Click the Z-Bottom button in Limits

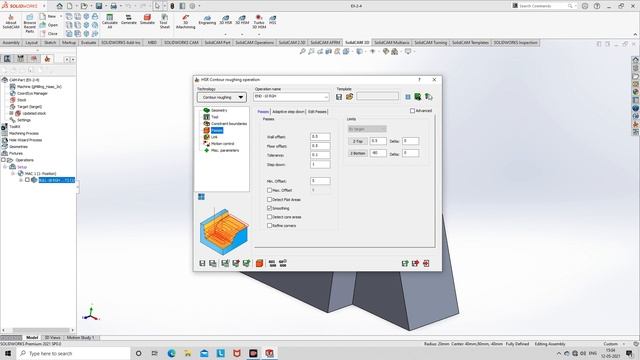point(358,153)
